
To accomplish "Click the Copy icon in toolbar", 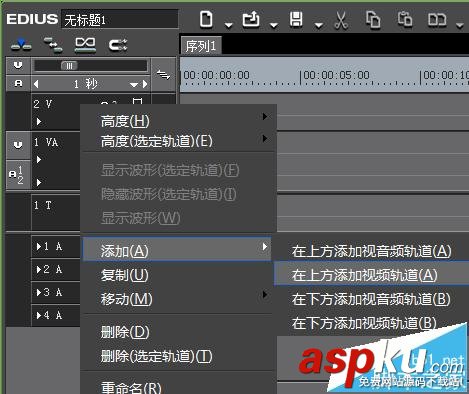I will click(373, 19).
